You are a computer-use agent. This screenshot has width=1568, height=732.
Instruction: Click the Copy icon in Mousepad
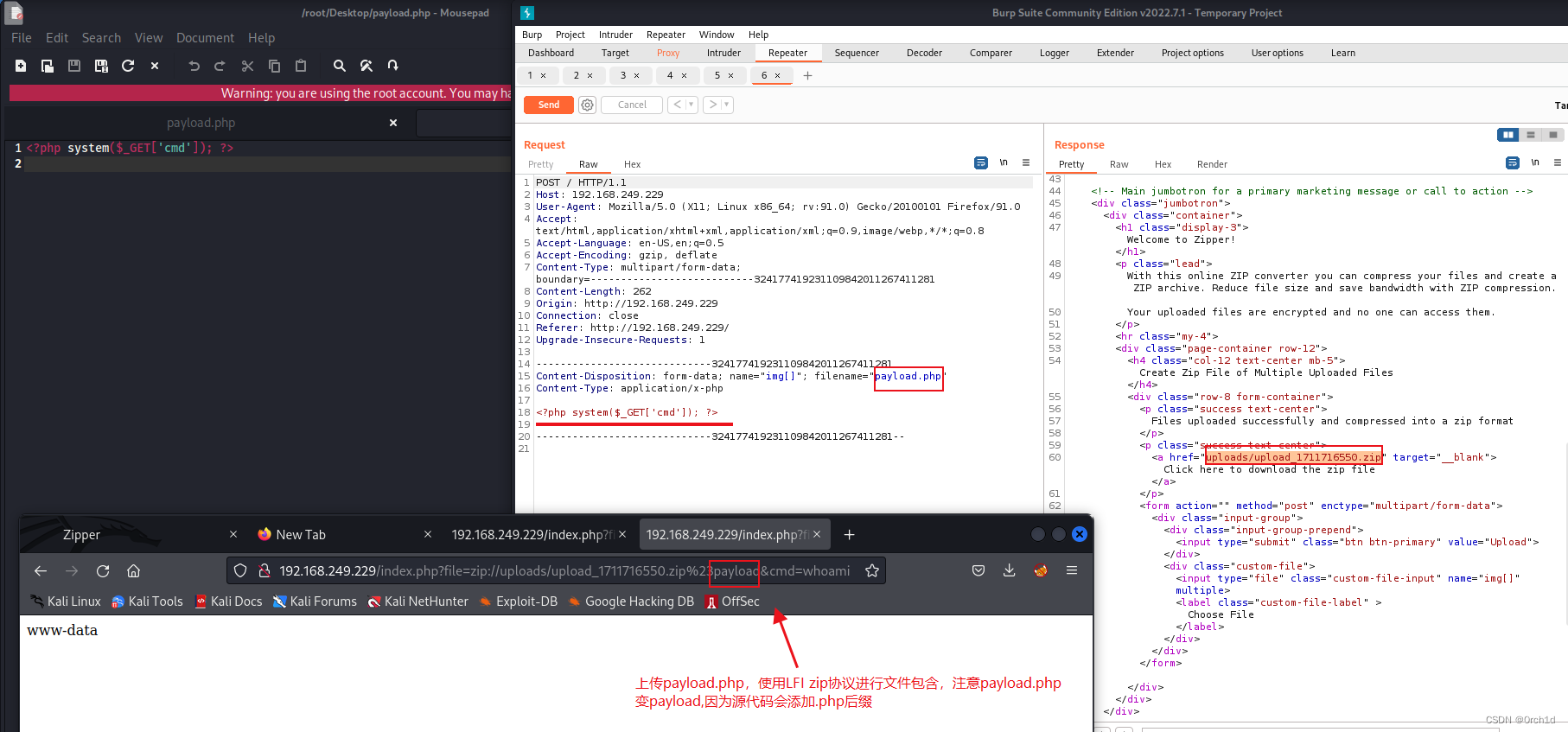click(x=274, y=66)
